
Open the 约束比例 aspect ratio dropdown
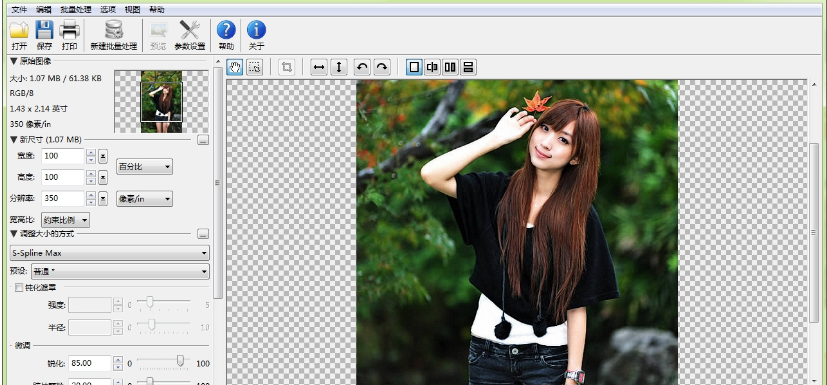point(65,220)
